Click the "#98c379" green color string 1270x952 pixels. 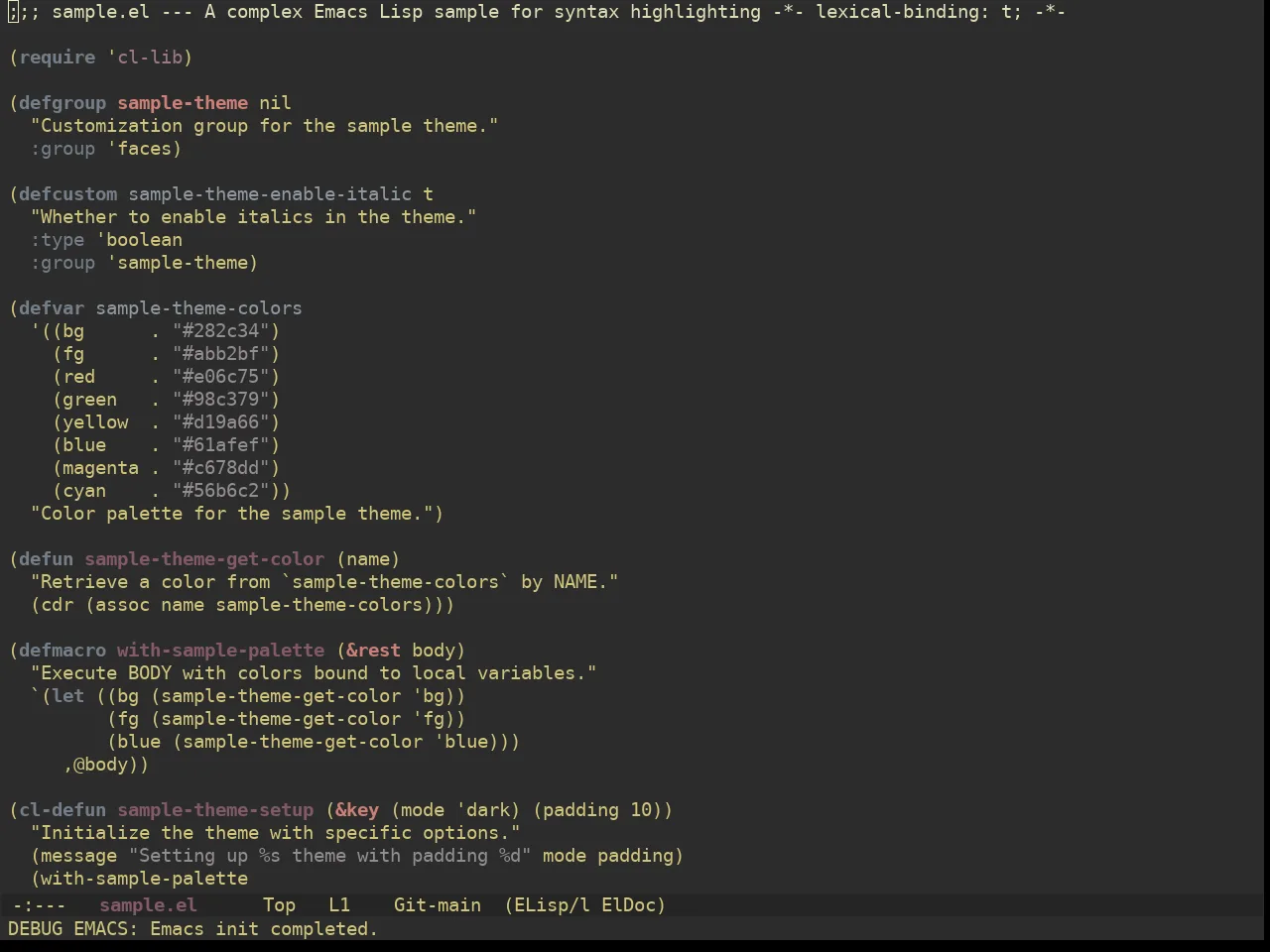[221, 400]
